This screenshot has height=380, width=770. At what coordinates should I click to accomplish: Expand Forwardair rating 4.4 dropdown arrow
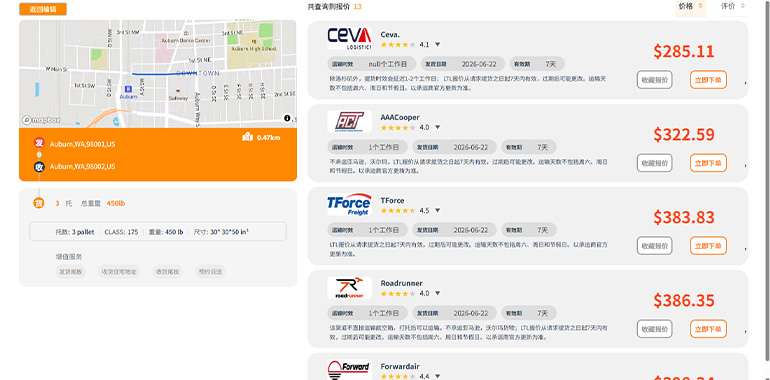(x=438, y=377)
